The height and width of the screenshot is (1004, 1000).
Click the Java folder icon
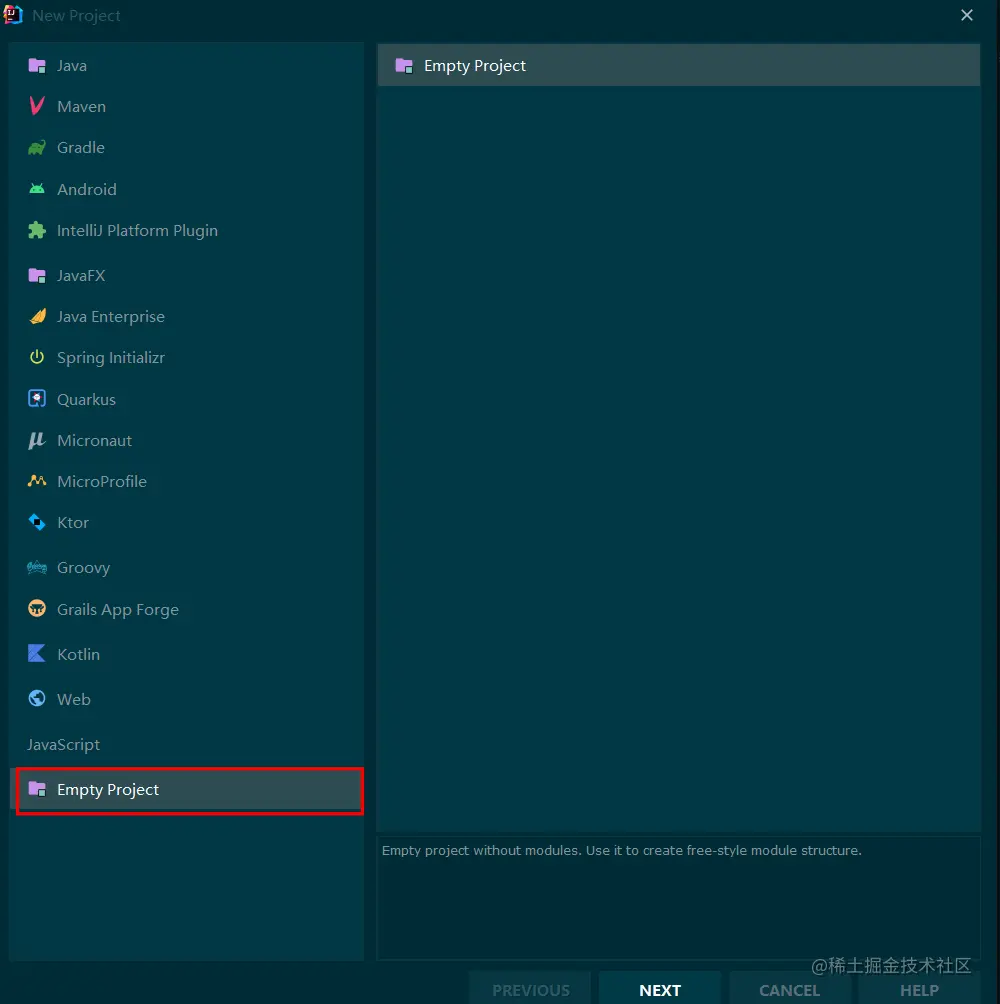coord(37,65)
